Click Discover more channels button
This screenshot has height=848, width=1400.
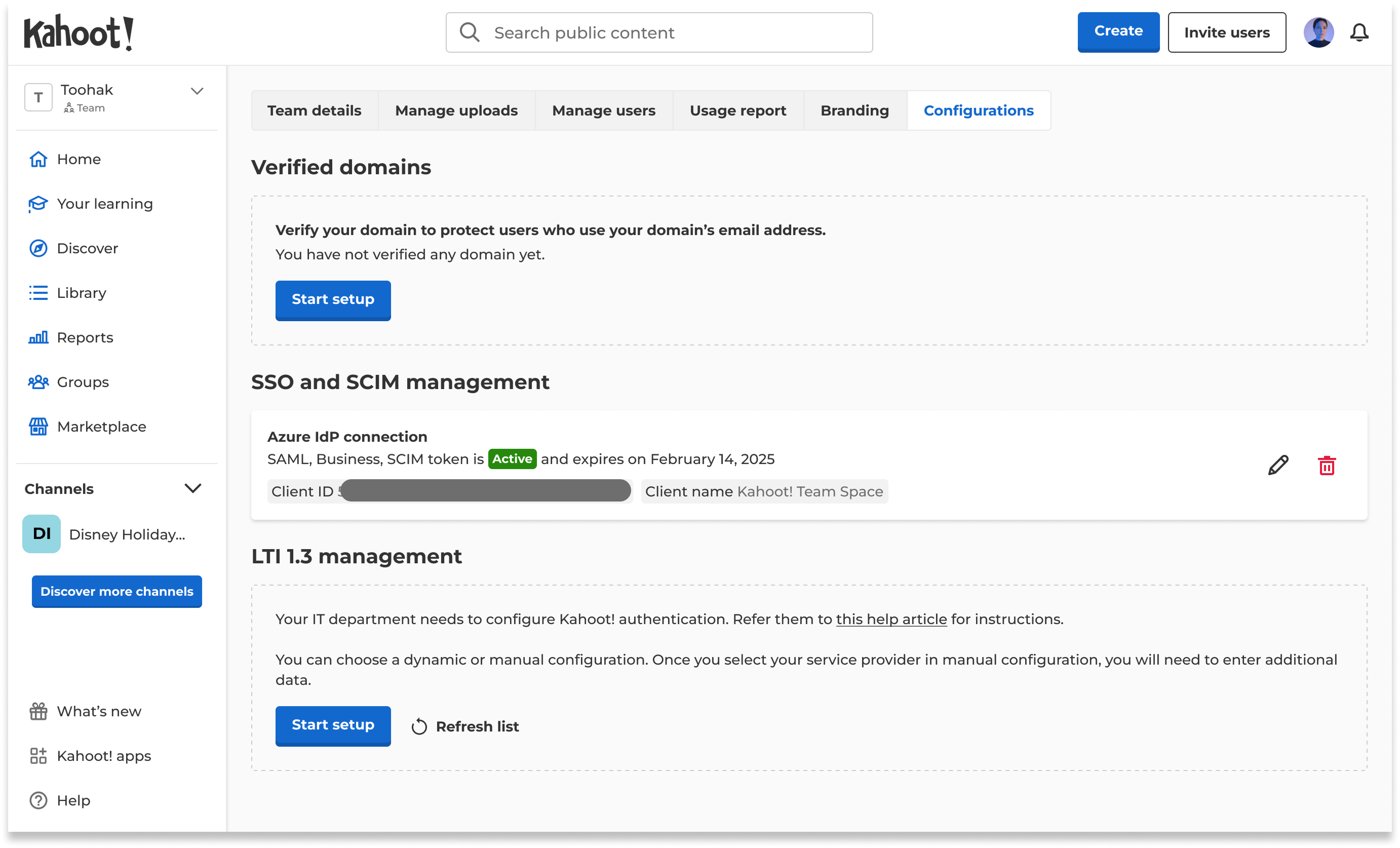(116, 591)
